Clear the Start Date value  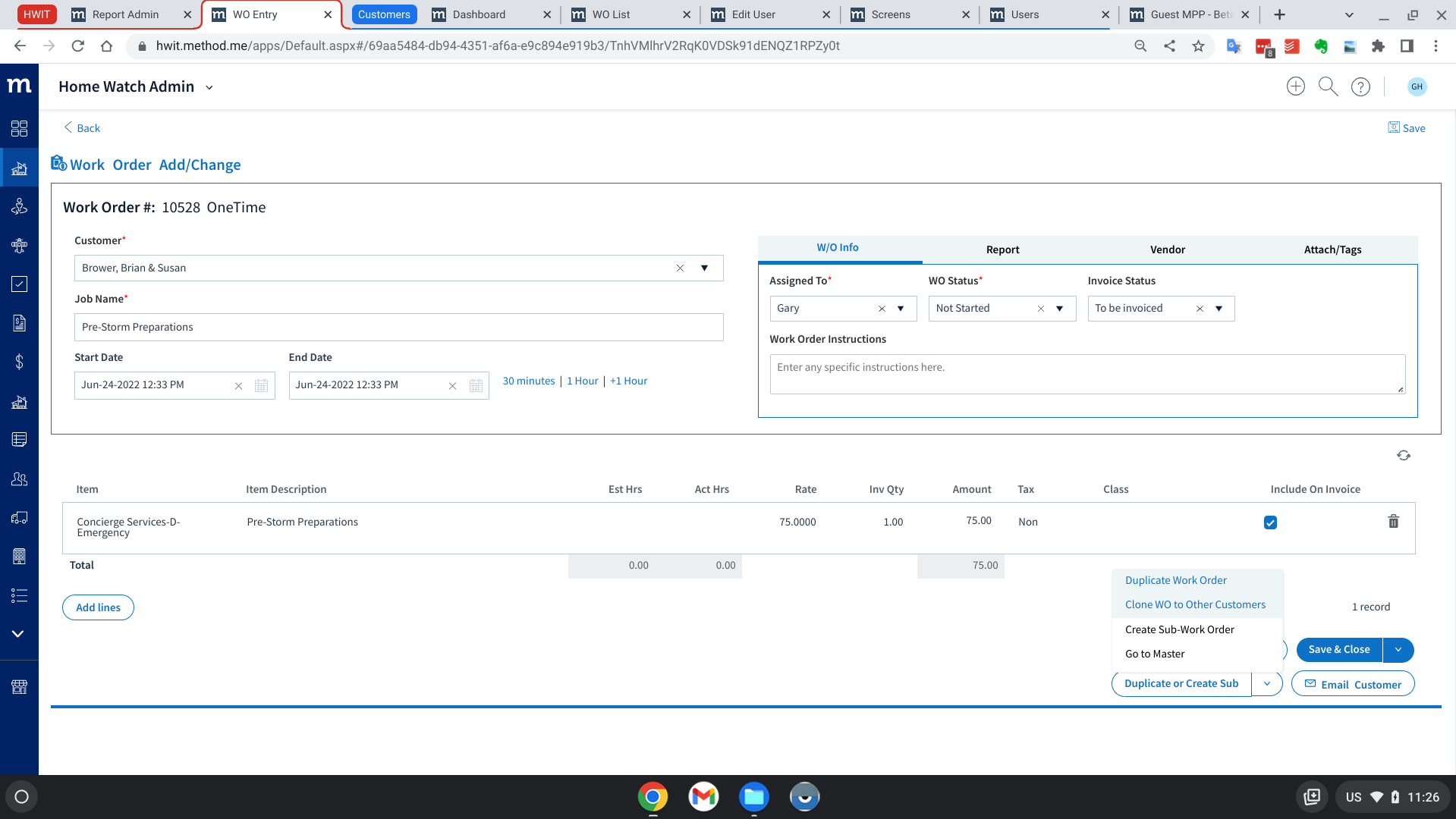pos(238,385)
